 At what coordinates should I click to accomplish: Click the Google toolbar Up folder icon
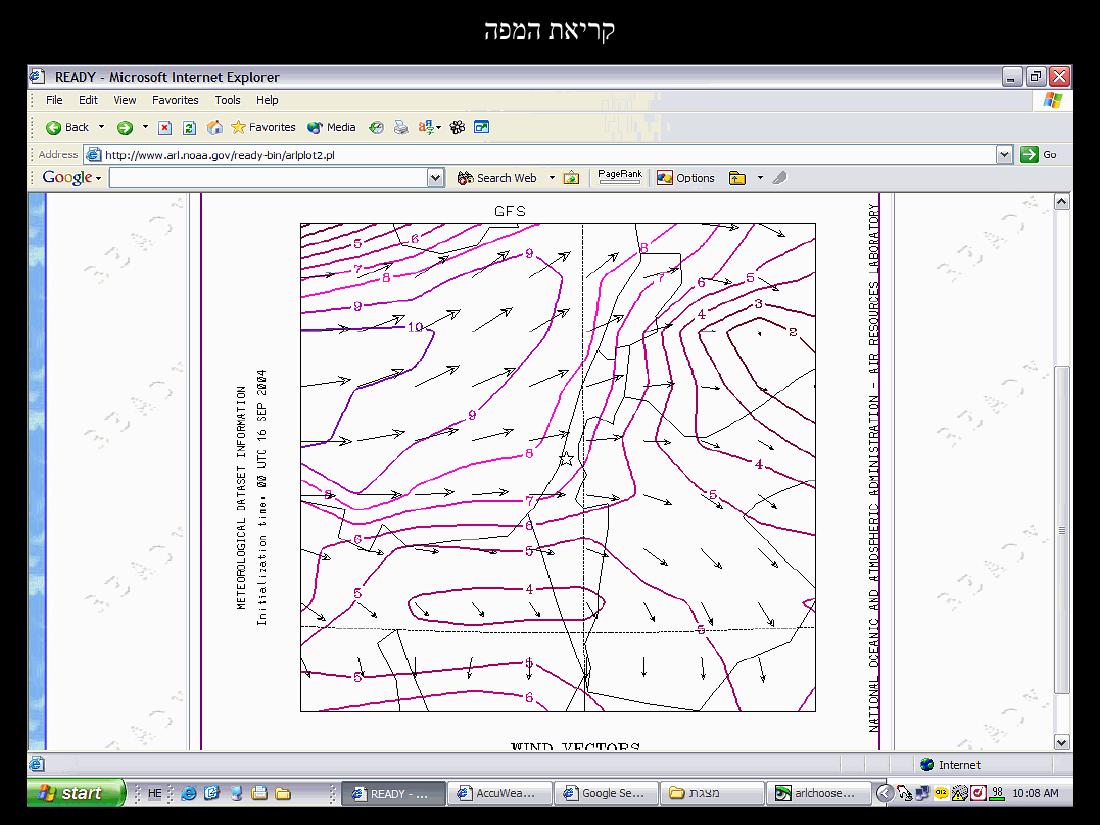pos(737,178)
